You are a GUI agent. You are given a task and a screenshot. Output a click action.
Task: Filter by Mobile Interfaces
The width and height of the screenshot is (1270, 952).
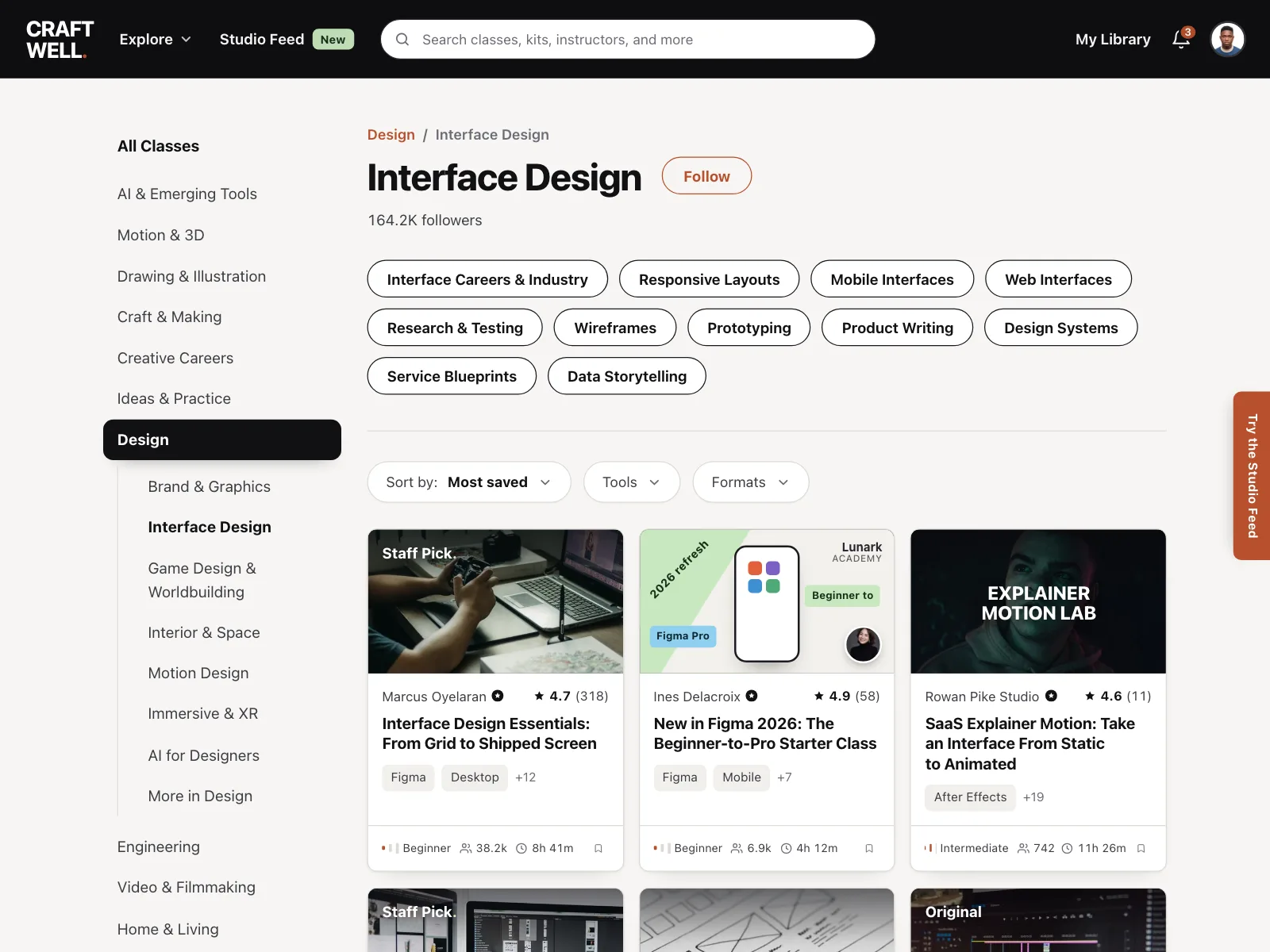(x=892, y=279)
